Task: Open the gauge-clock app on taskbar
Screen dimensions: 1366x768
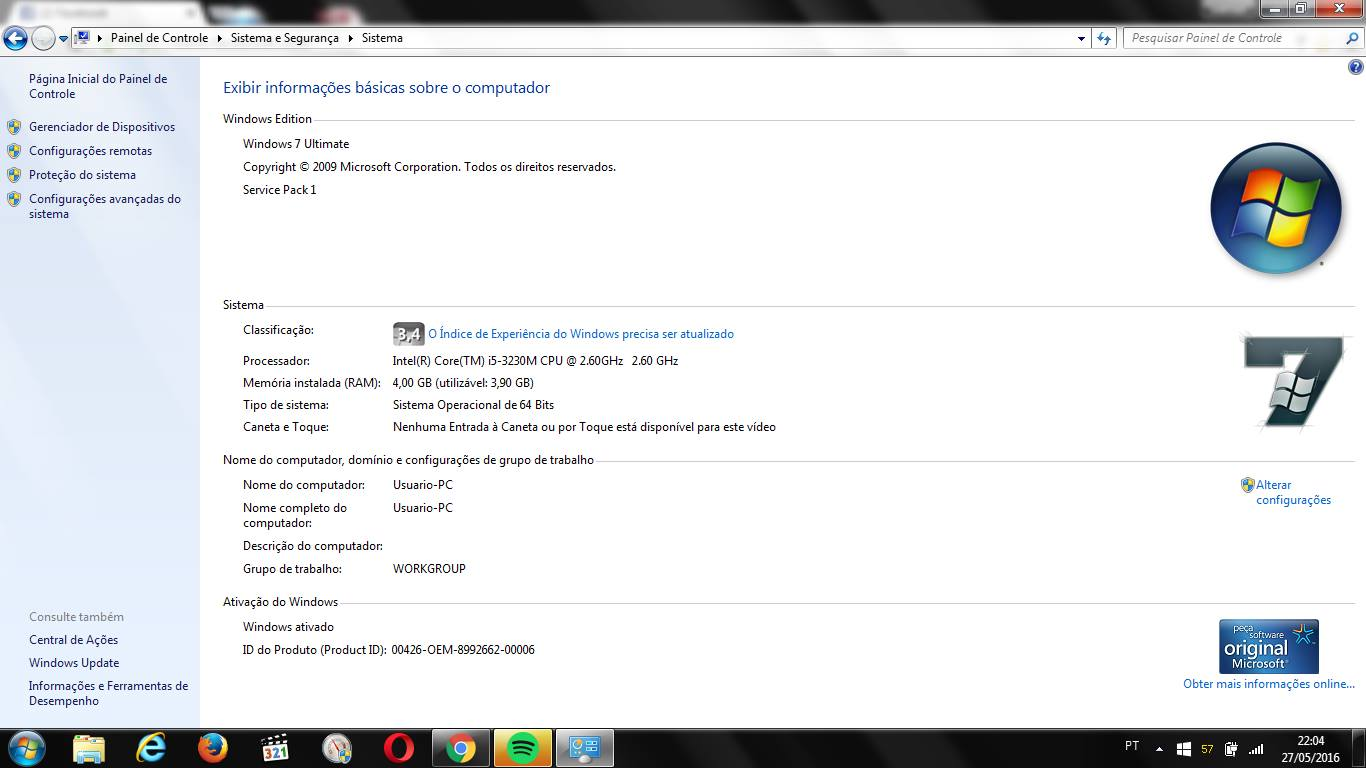Action: 337,748
